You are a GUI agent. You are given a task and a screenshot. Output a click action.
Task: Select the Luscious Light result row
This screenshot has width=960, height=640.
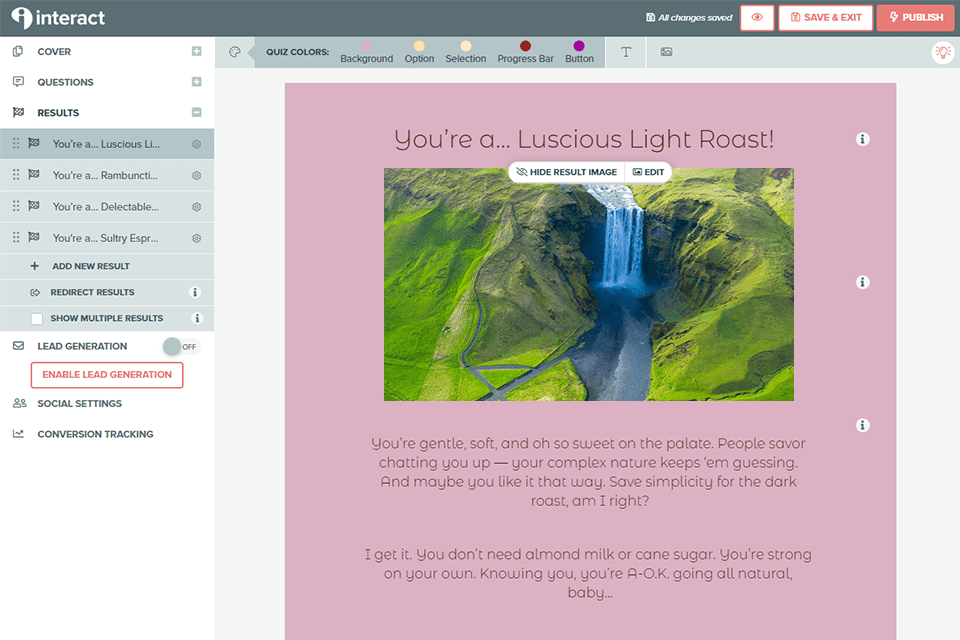click(x=107, y=144)
